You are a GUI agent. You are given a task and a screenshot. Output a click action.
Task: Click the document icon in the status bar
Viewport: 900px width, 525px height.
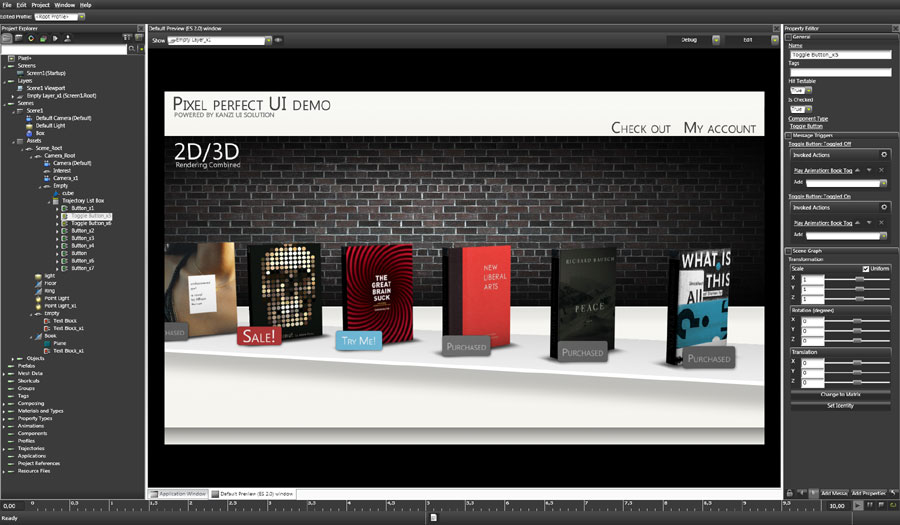point(433,518)
